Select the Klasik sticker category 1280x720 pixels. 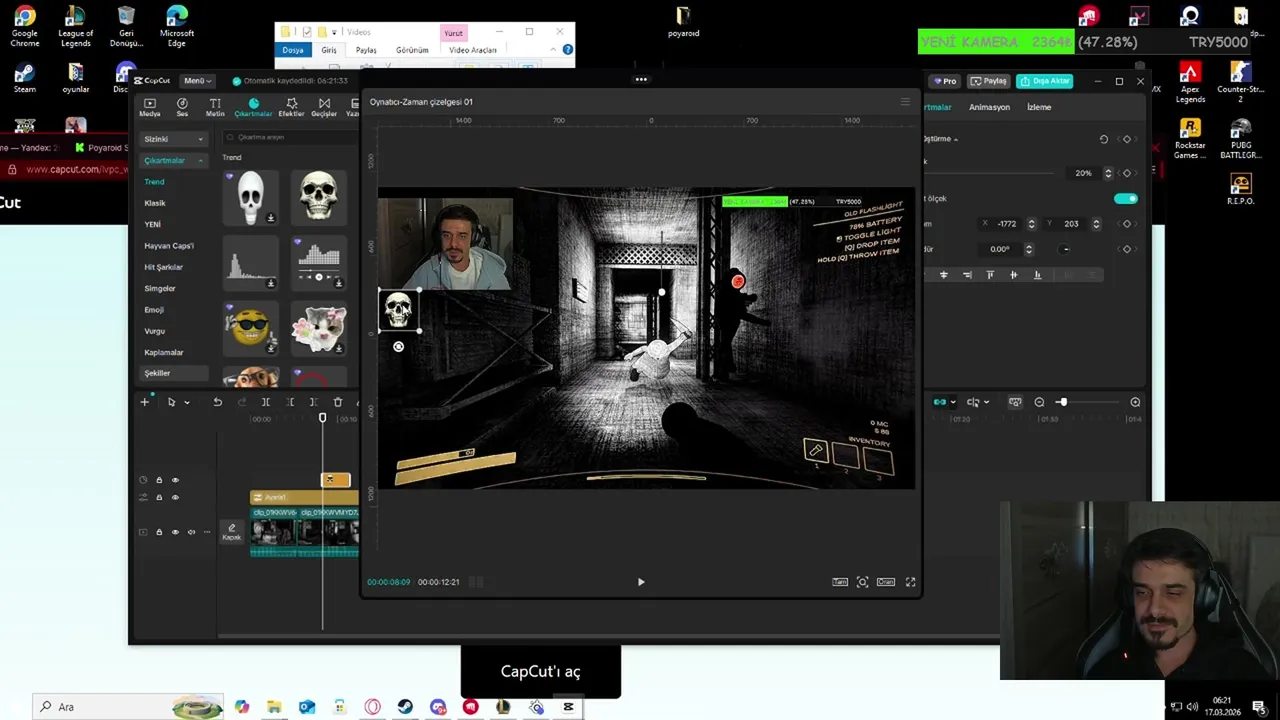155,203
